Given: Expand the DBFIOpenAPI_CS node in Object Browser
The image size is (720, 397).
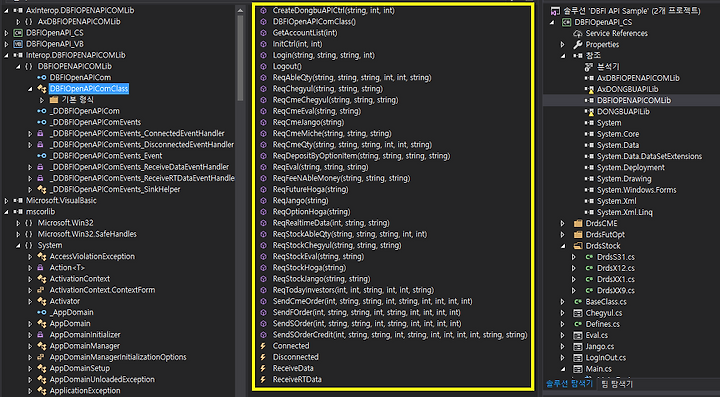Looking at the screenshot, I should click(6, 33).
